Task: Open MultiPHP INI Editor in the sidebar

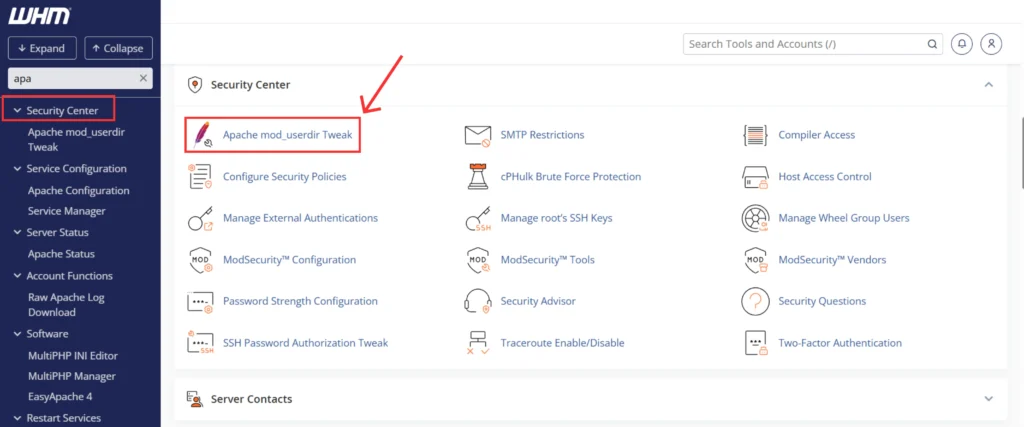Action: [x=72, y=356]
